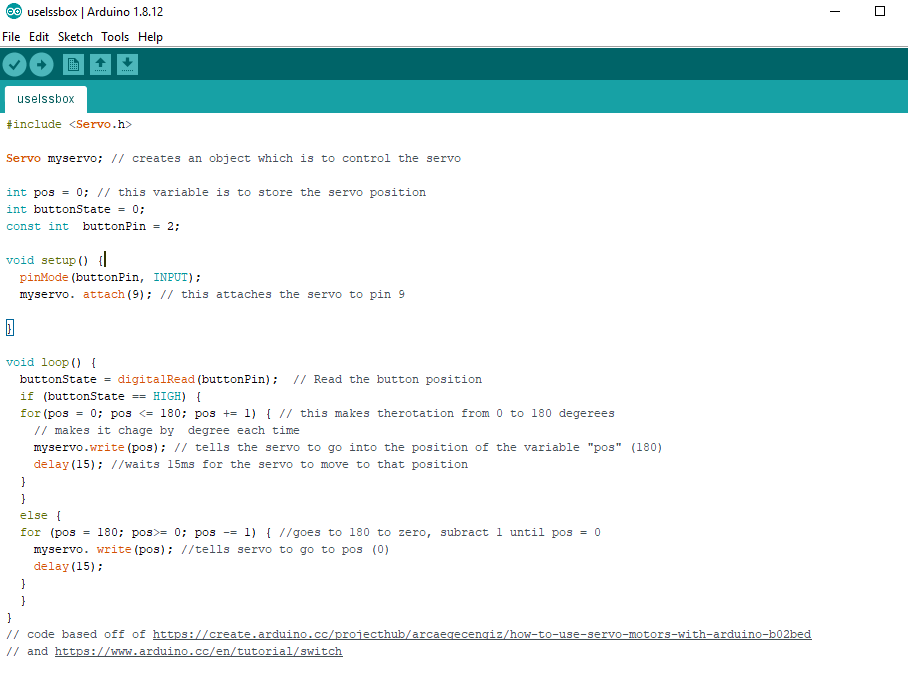Click the arduino.cc tutorial switch link

198,651
